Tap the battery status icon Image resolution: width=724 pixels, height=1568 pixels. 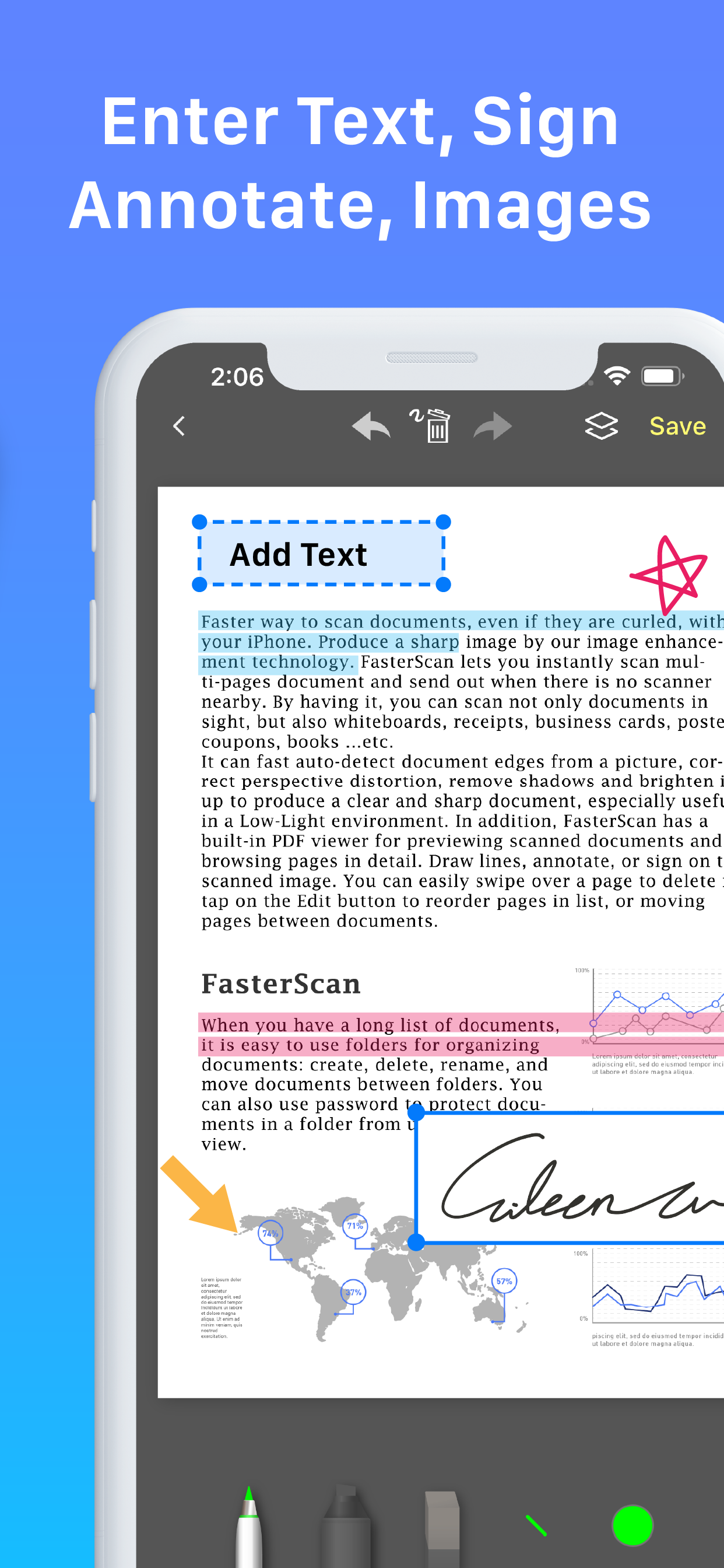tap(663, 376)
